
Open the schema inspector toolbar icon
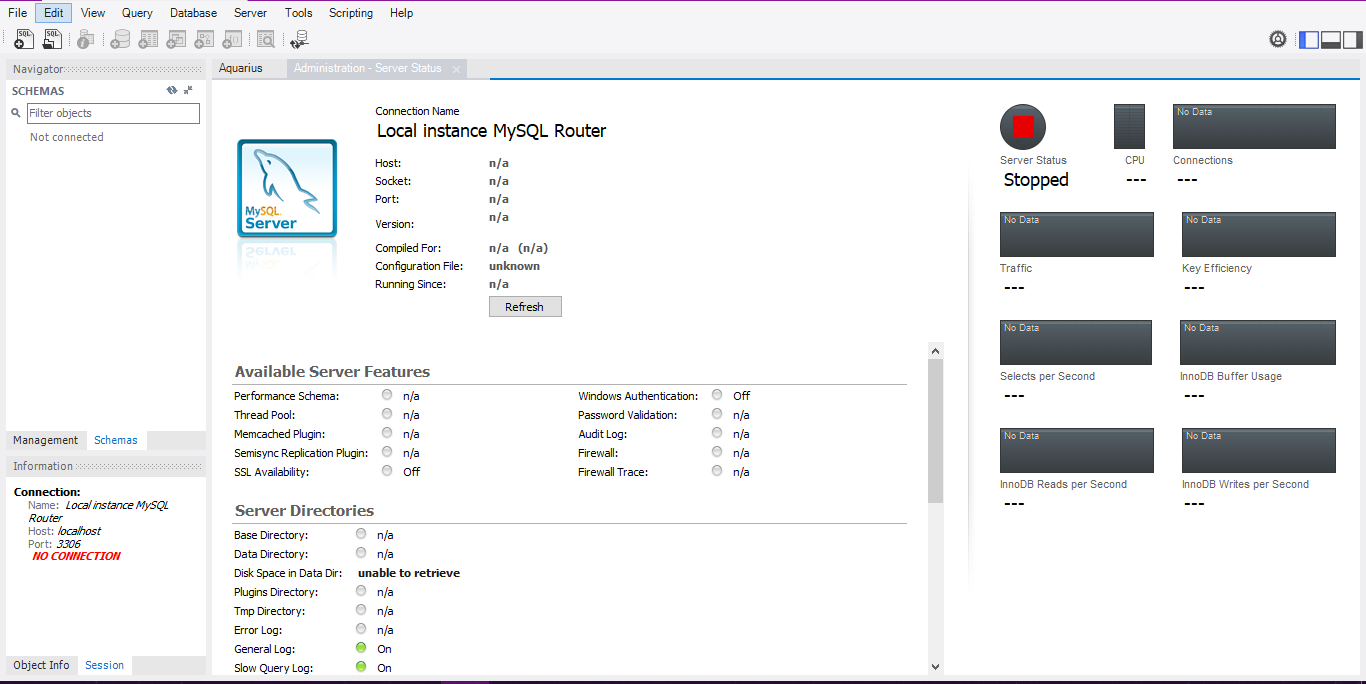(86, 39)
